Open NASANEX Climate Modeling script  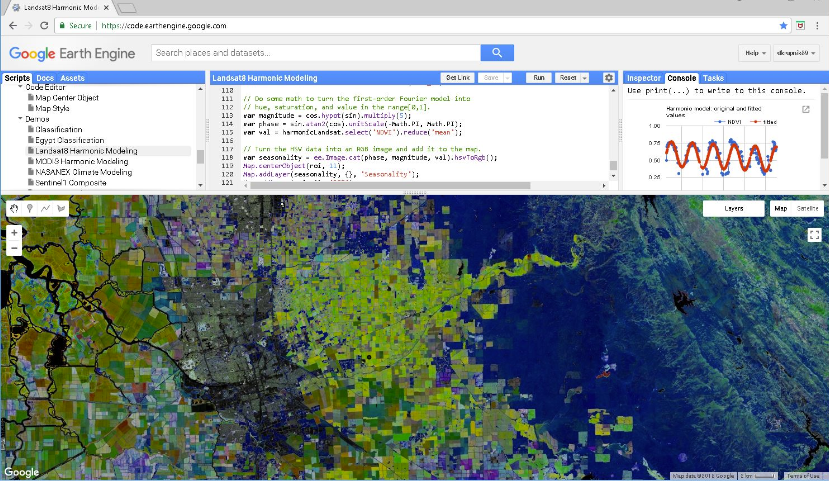point(84,172)
